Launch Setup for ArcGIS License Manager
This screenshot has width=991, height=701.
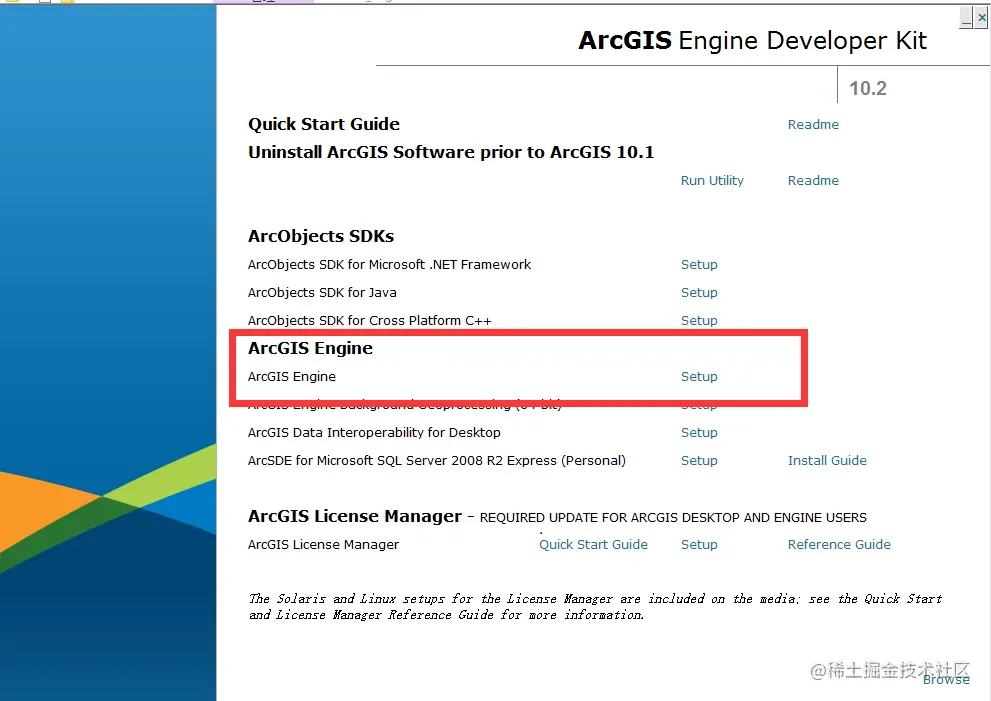[699, 544]
